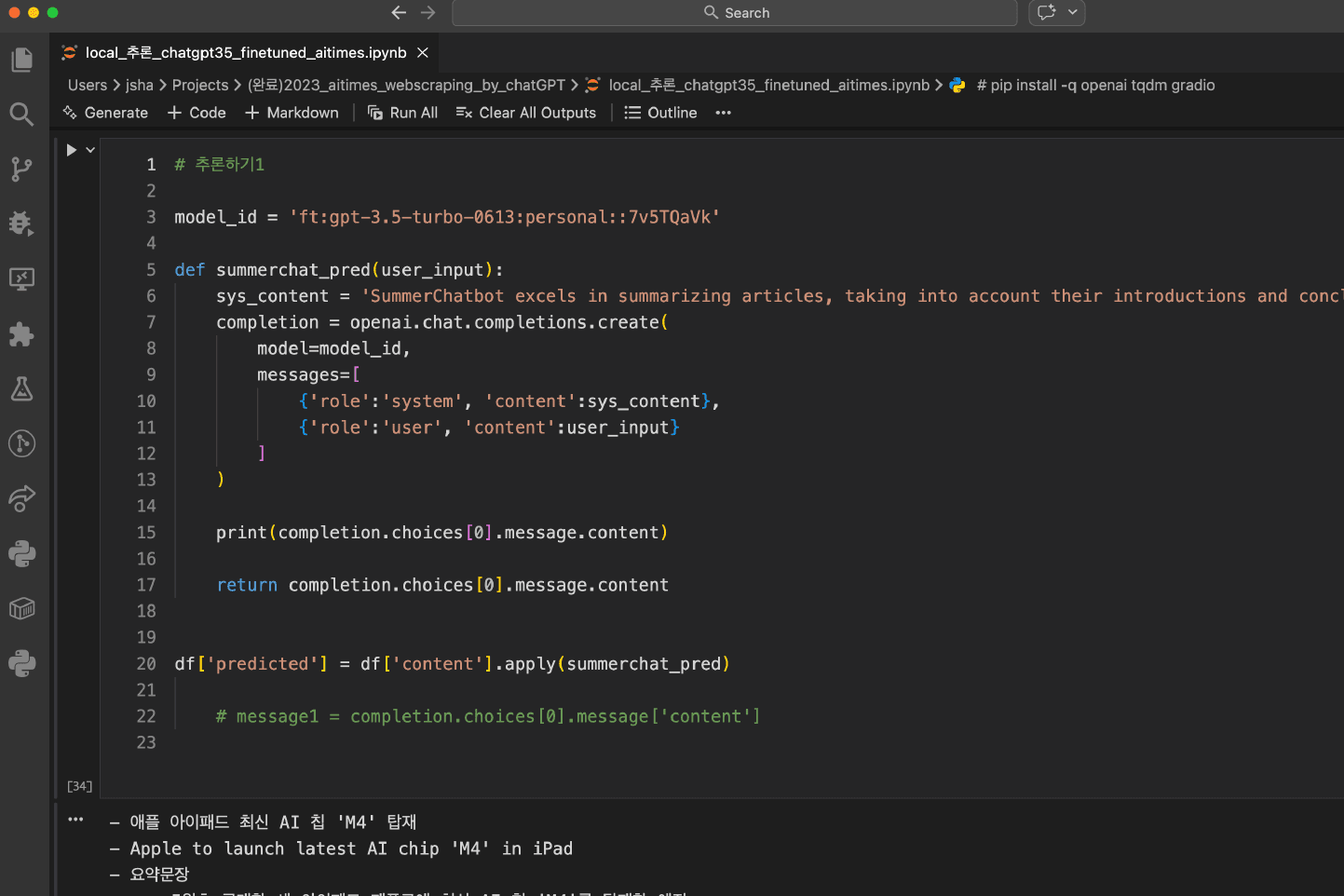
Task: Go back with the navigation arrow
Action: tap(399, 12)
